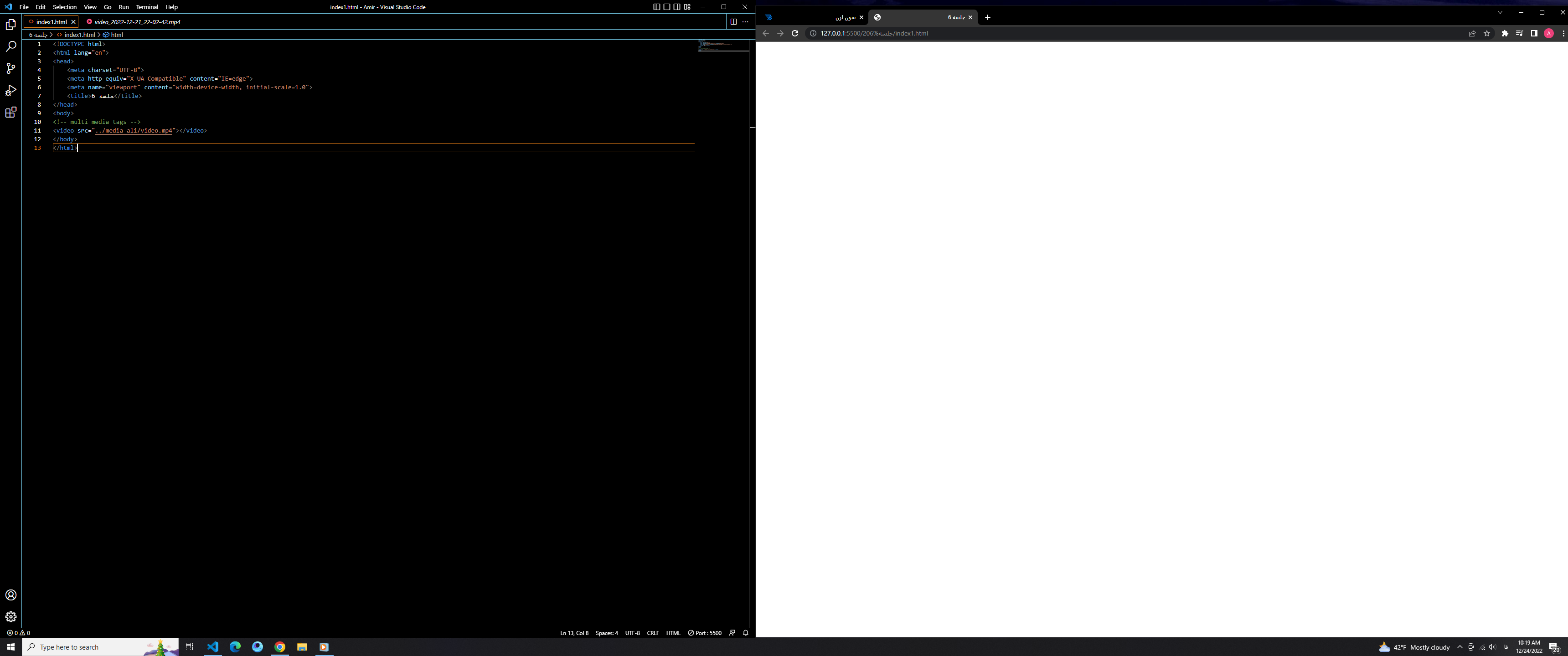Viewport: 1568px width, 656px height.
Task: Open the Explorer view in VS Code
Action: pos(11,24)
